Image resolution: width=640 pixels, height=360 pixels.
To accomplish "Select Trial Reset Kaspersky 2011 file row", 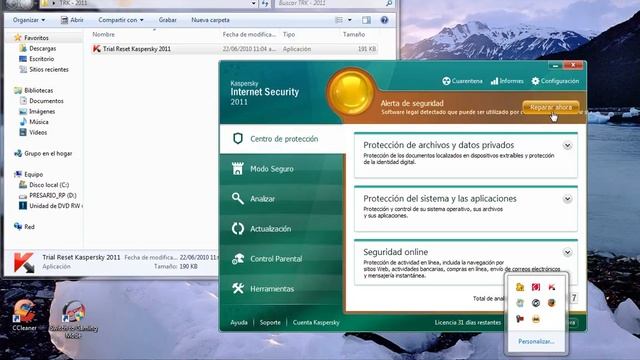I will [x=234, y=49].
